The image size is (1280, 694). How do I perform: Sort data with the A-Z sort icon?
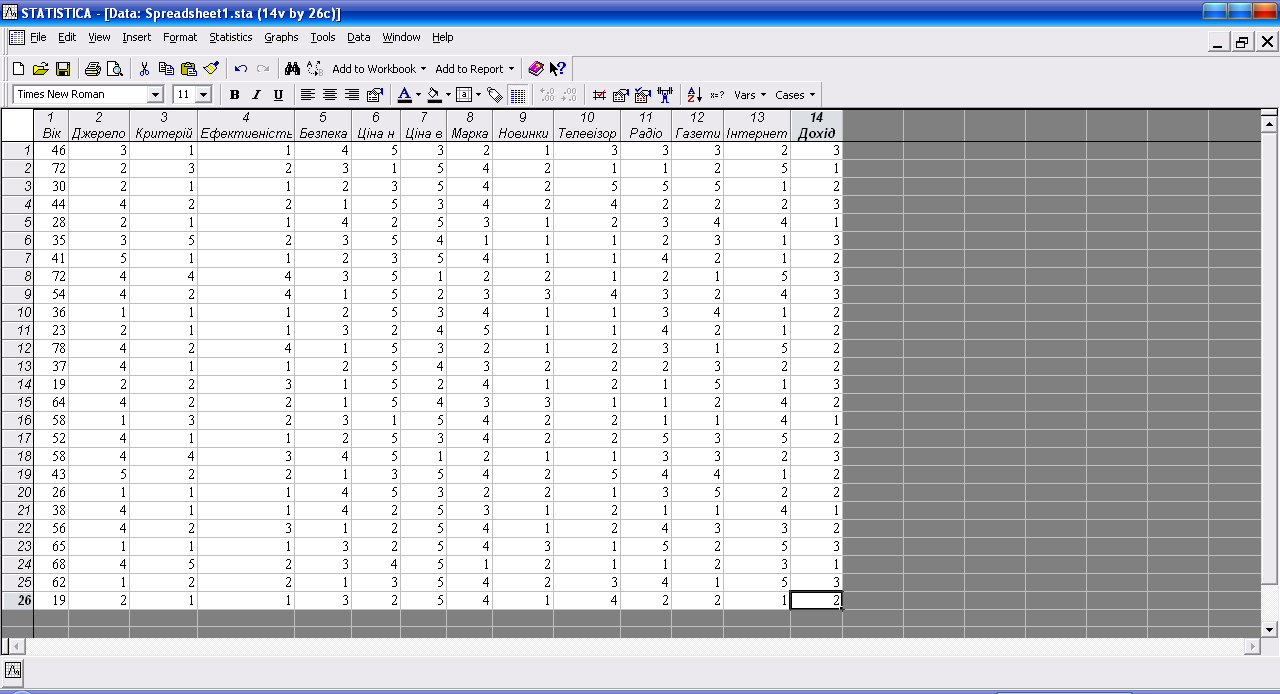[695, 95]
